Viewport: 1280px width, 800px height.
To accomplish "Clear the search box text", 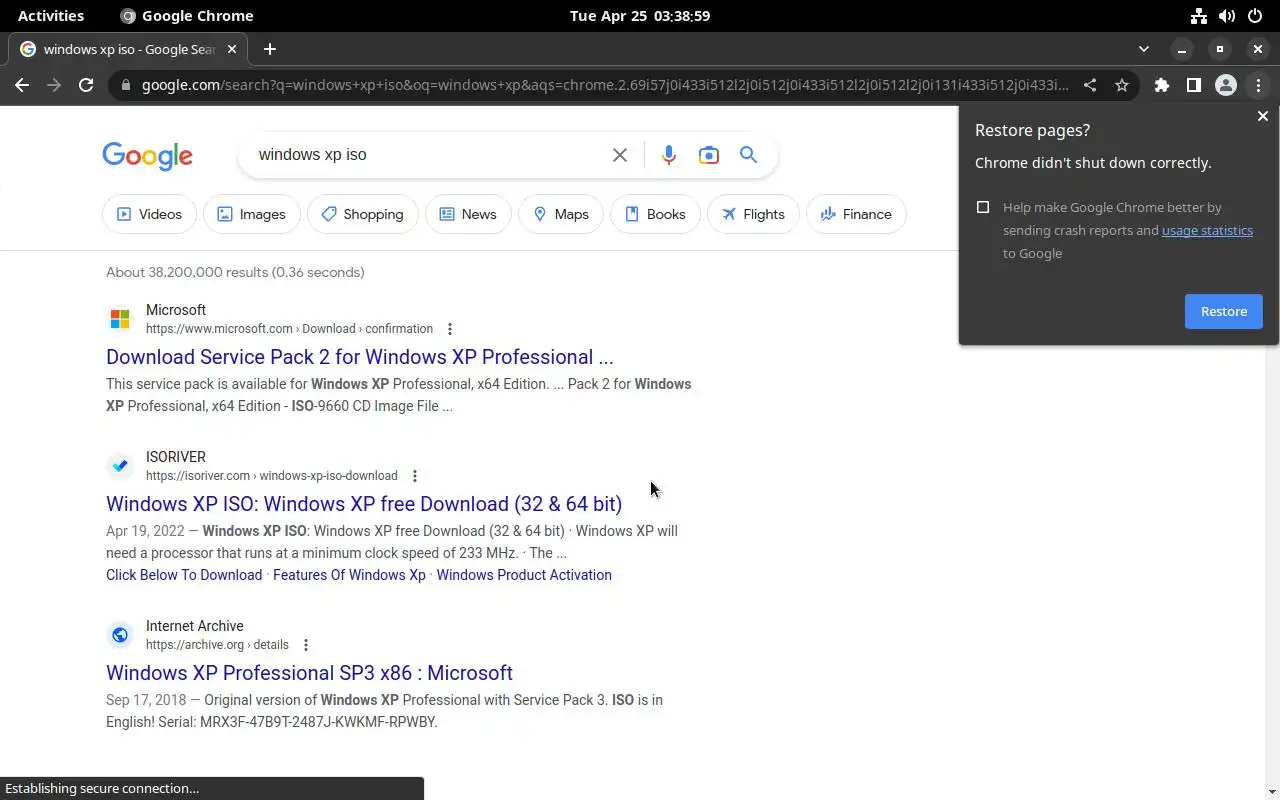I will [620, 155].
